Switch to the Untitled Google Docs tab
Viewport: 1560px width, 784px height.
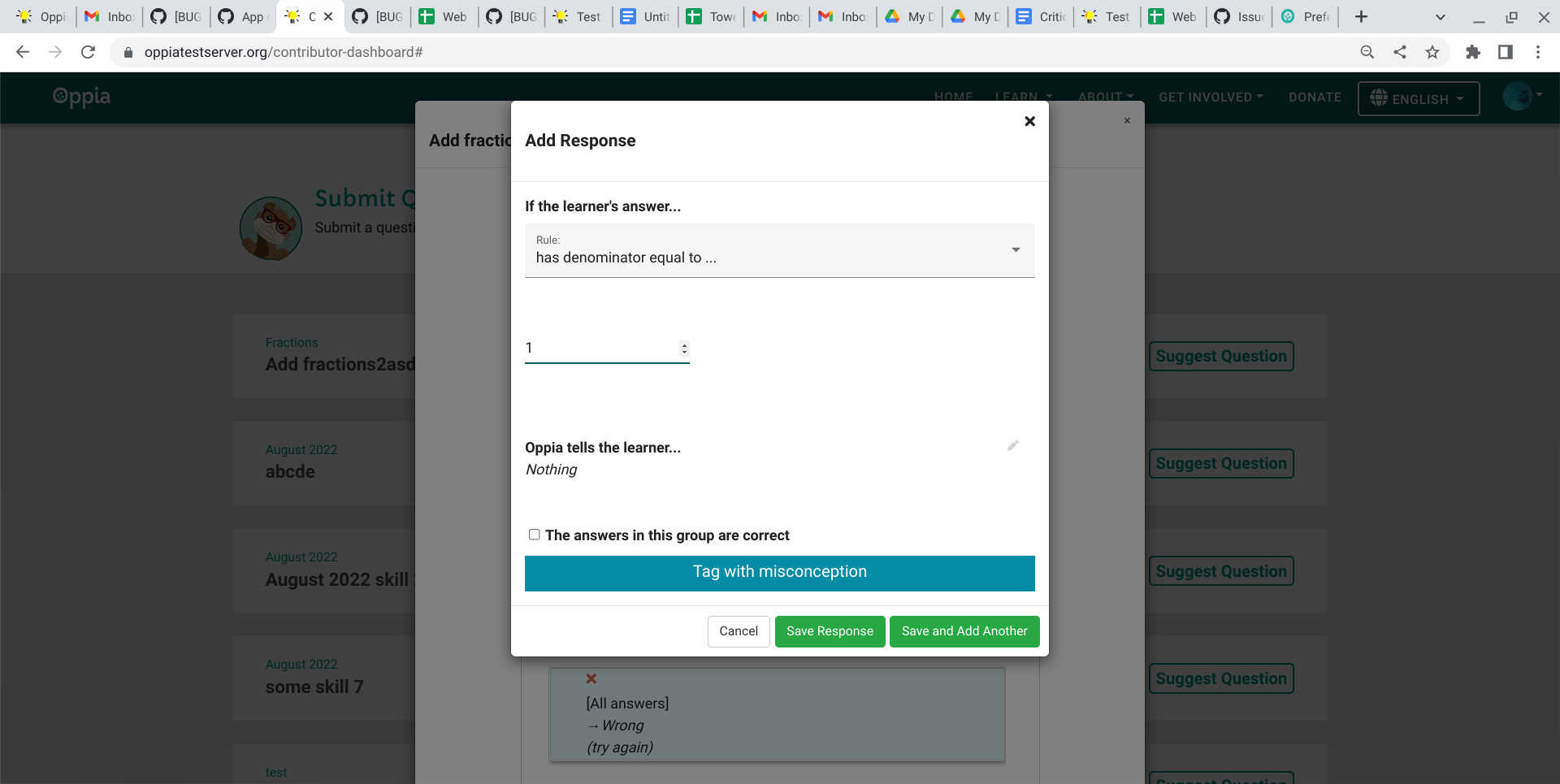point(646,16)
